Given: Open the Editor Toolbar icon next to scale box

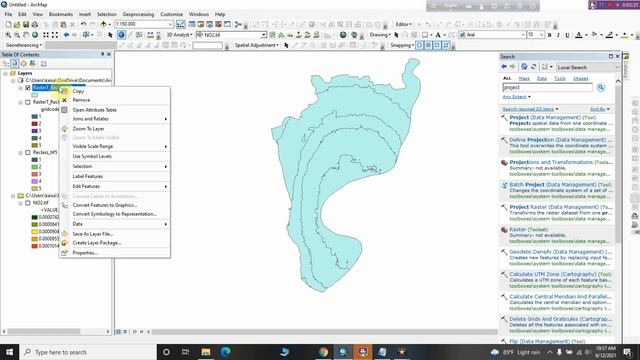Looking at the screenshot, I should pos(180,24).
